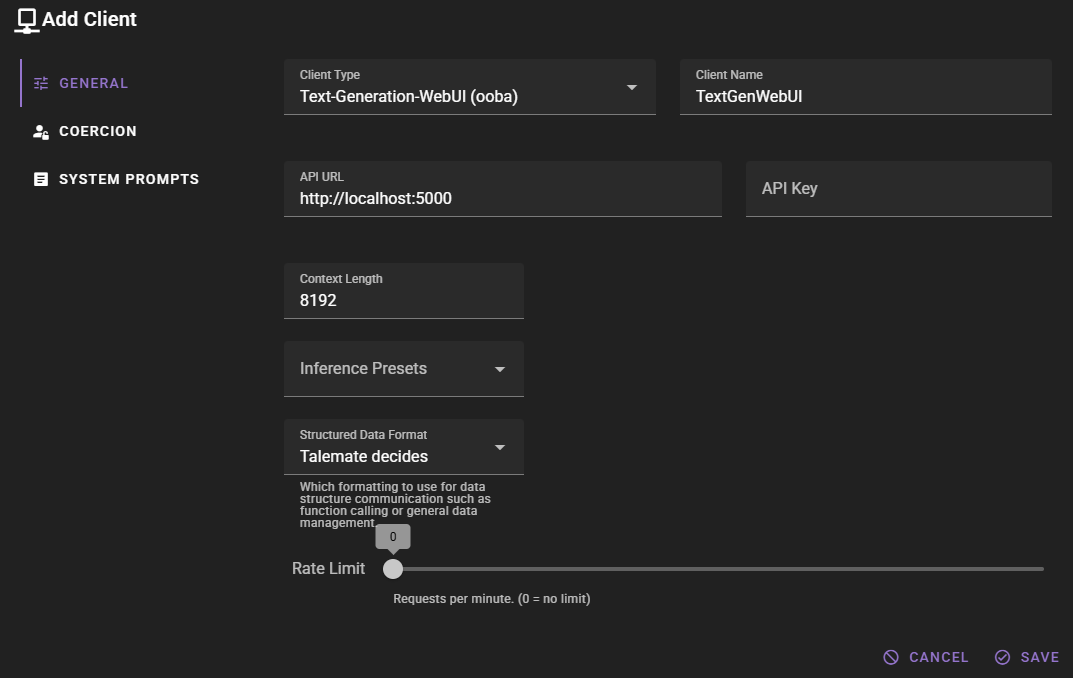1073x678 pixels.
Task: Click the document icon next to System Prompts
Action: click(41, 179)
